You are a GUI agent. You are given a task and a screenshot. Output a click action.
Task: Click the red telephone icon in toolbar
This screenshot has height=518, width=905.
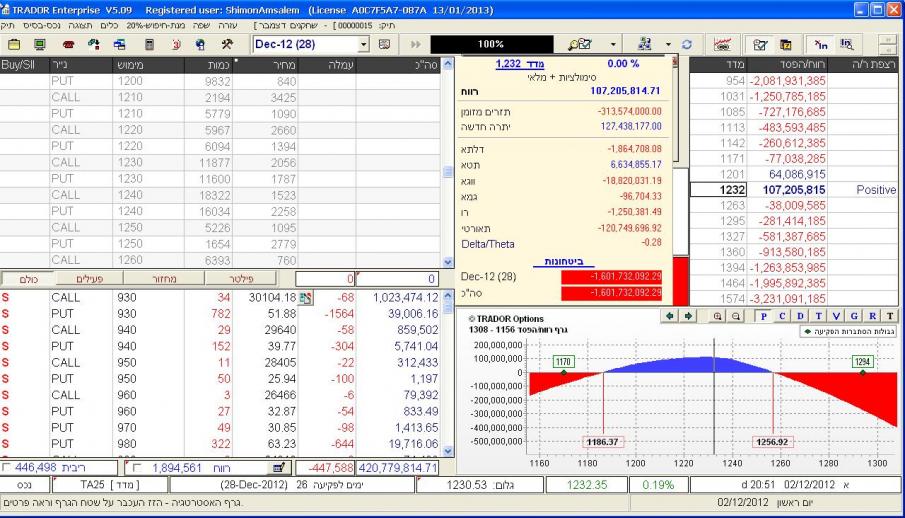(68, 45)
